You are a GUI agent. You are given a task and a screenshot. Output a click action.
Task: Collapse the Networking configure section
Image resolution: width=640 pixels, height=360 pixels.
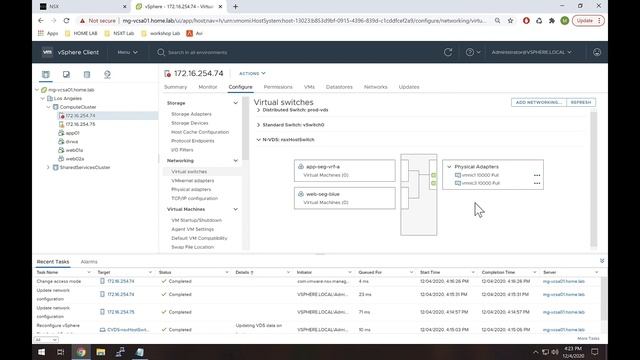coord(236,160)
